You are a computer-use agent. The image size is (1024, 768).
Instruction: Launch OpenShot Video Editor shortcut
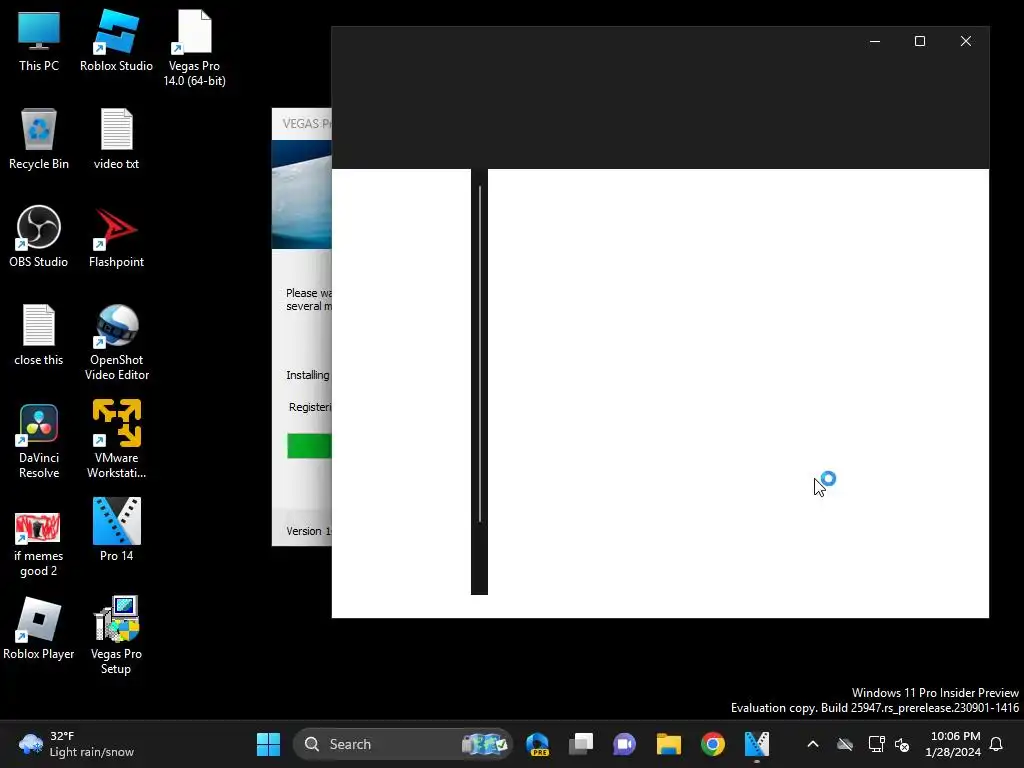[x=116, y=343]
